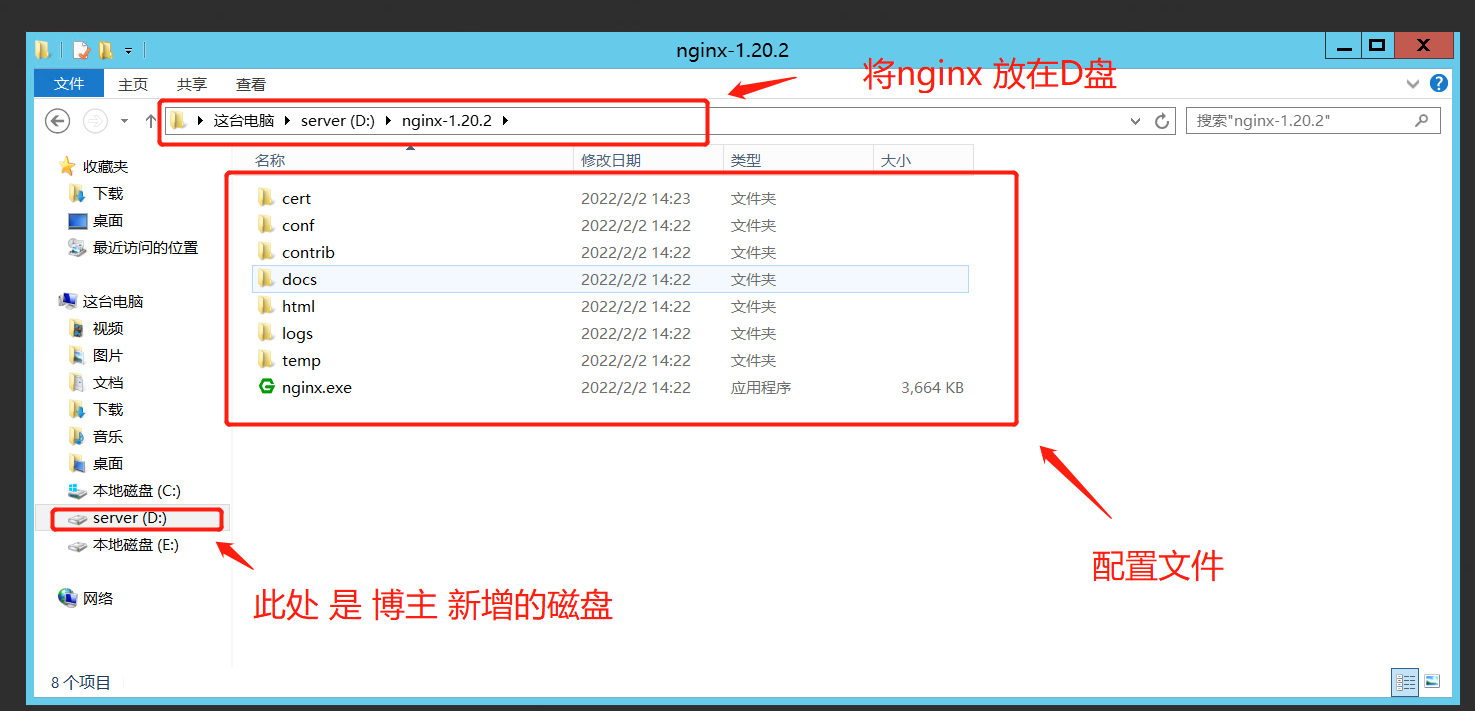Select the contrib folder icon

266,252
